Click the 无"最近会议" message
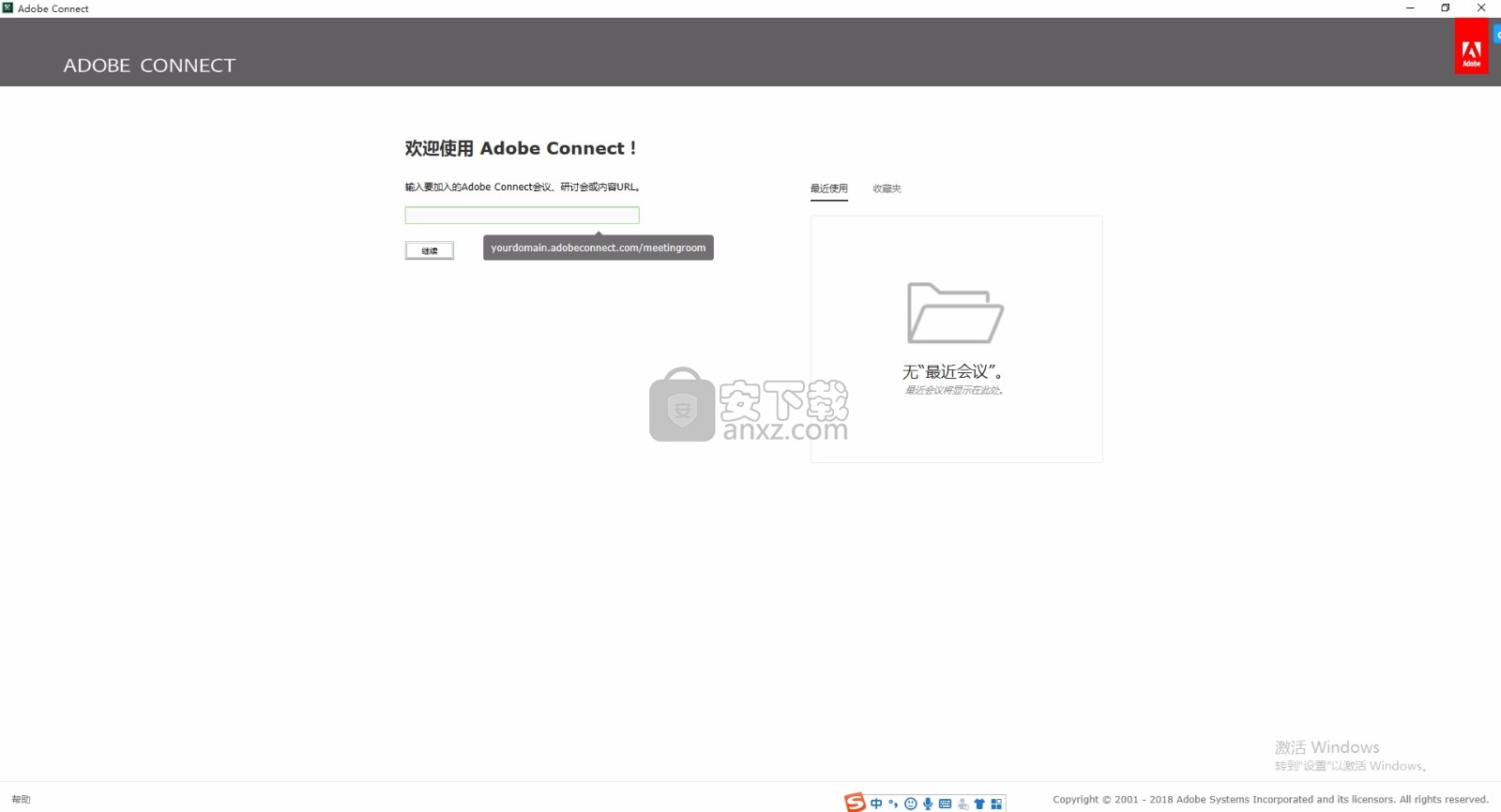 pyautogui.click(x=954, y=372)
